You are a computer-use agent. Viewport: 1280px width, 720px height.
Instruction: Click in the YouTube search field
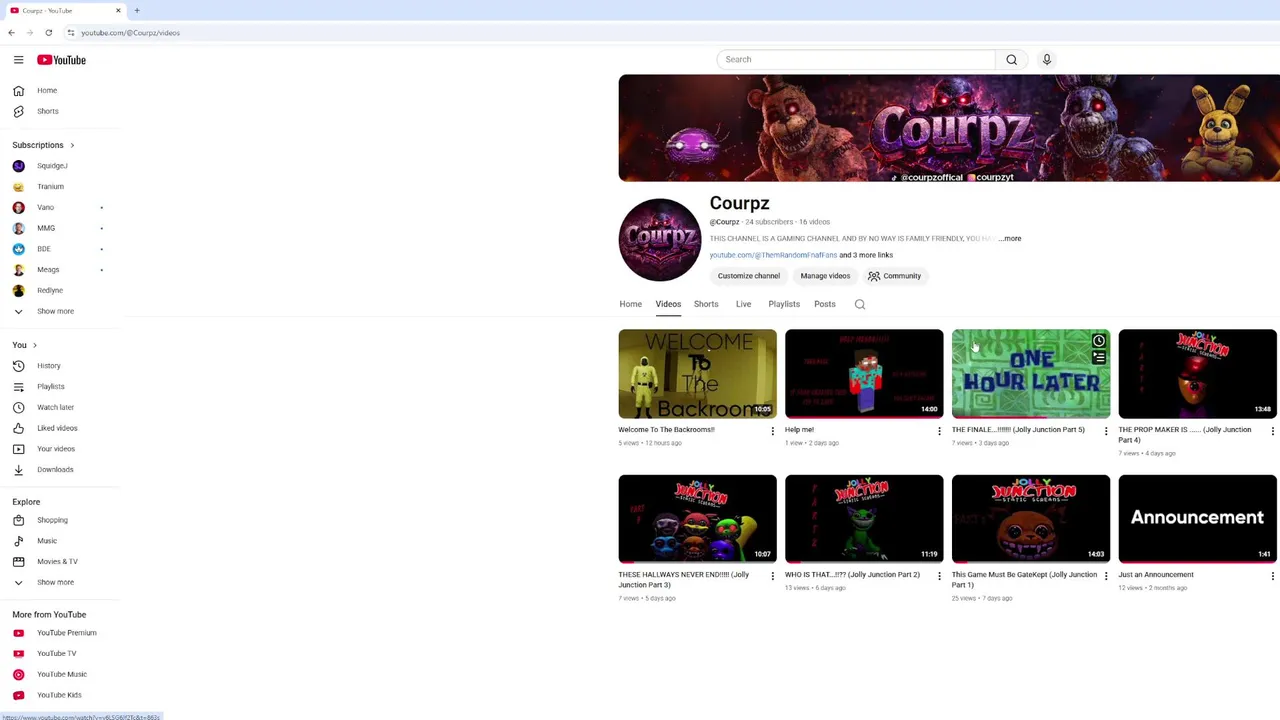tap(856, 59)
